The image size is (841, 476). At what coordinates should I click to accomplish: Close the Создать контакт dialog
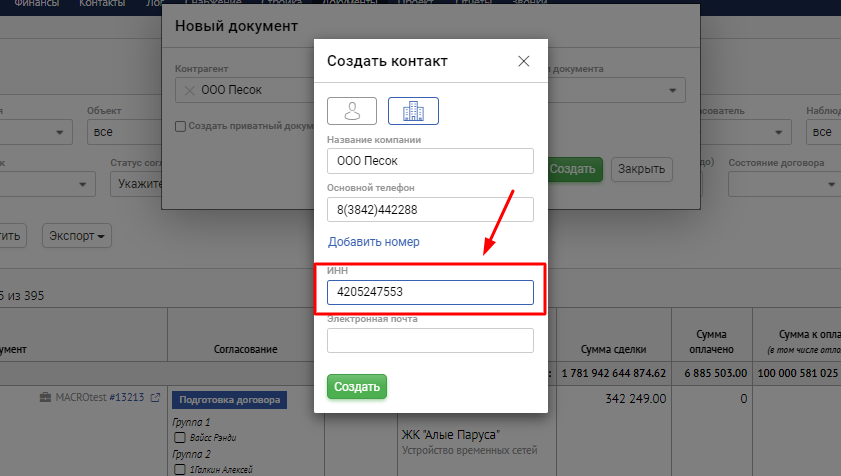523,61
